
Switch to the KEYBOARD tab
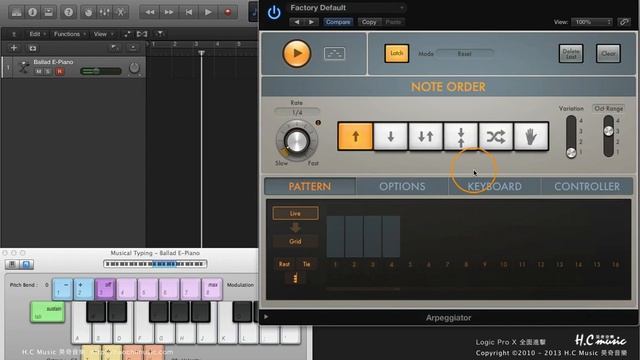[x=494, y=187]
